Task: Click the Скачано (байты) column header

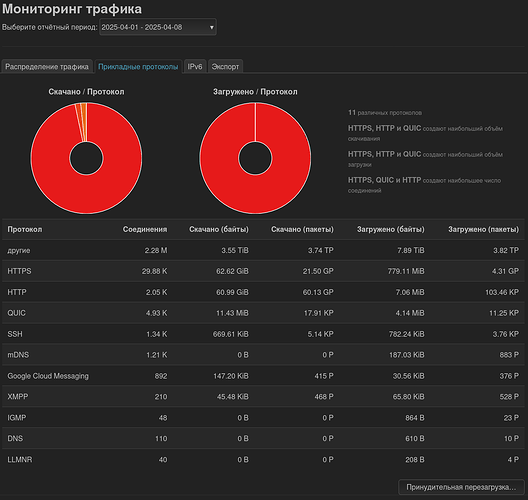Action: click(x=219, y=229)
